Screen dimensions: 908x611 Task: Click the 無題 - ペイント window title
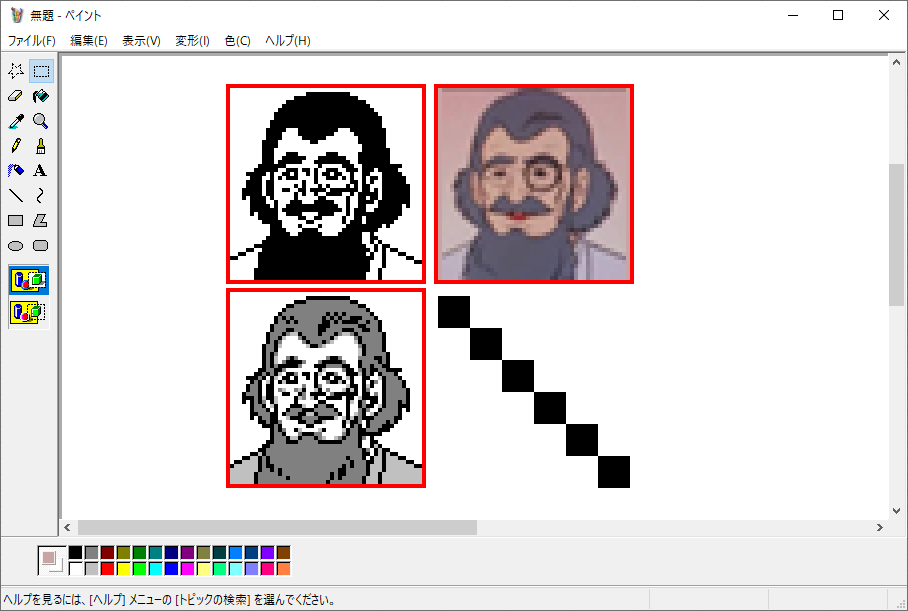(66, 16)
